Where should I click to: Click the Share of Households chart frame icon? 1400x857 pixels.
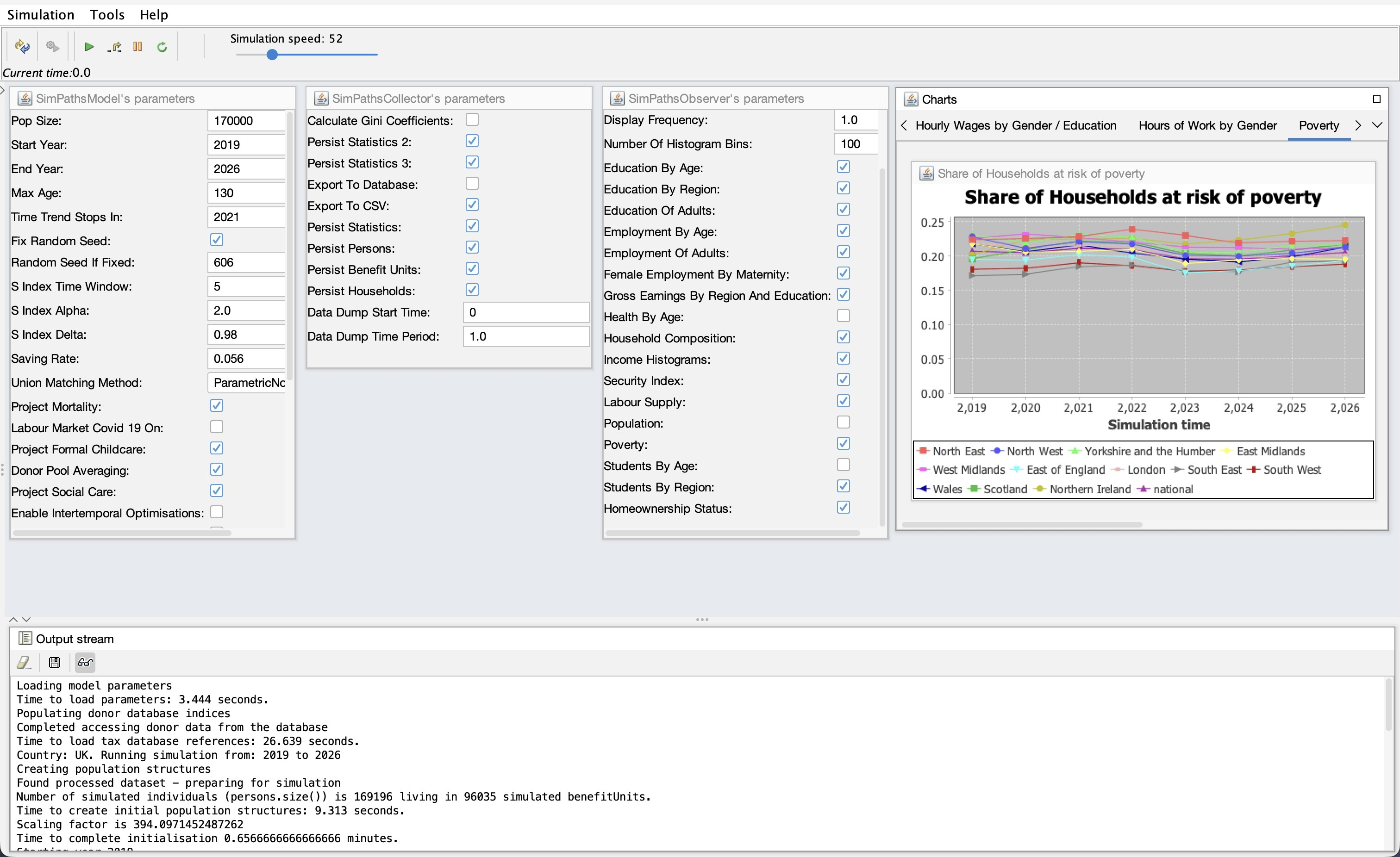pyautogui.click(x=926, y=173)
